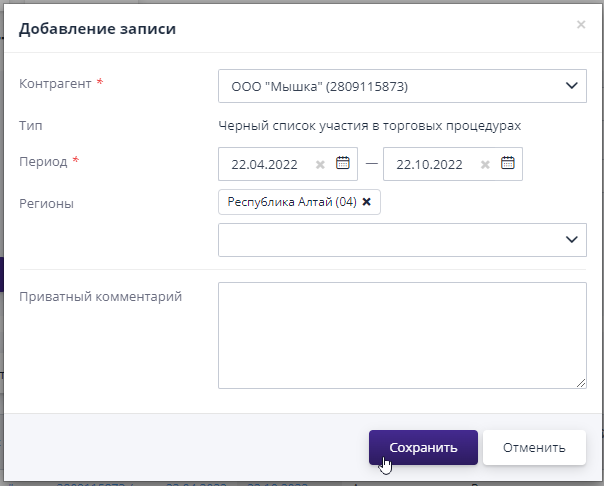
Task: Expand the Контрагент dropdown arrow
Action: 571,86
